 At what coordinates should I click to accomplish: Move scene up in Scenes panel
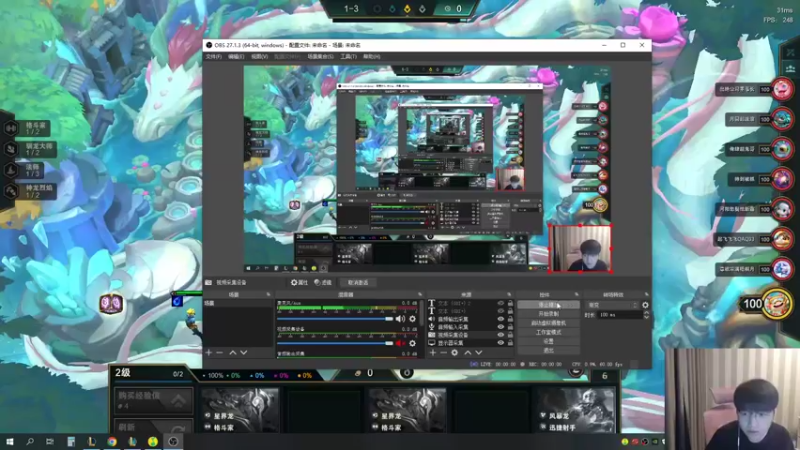[x=233, y=353]
